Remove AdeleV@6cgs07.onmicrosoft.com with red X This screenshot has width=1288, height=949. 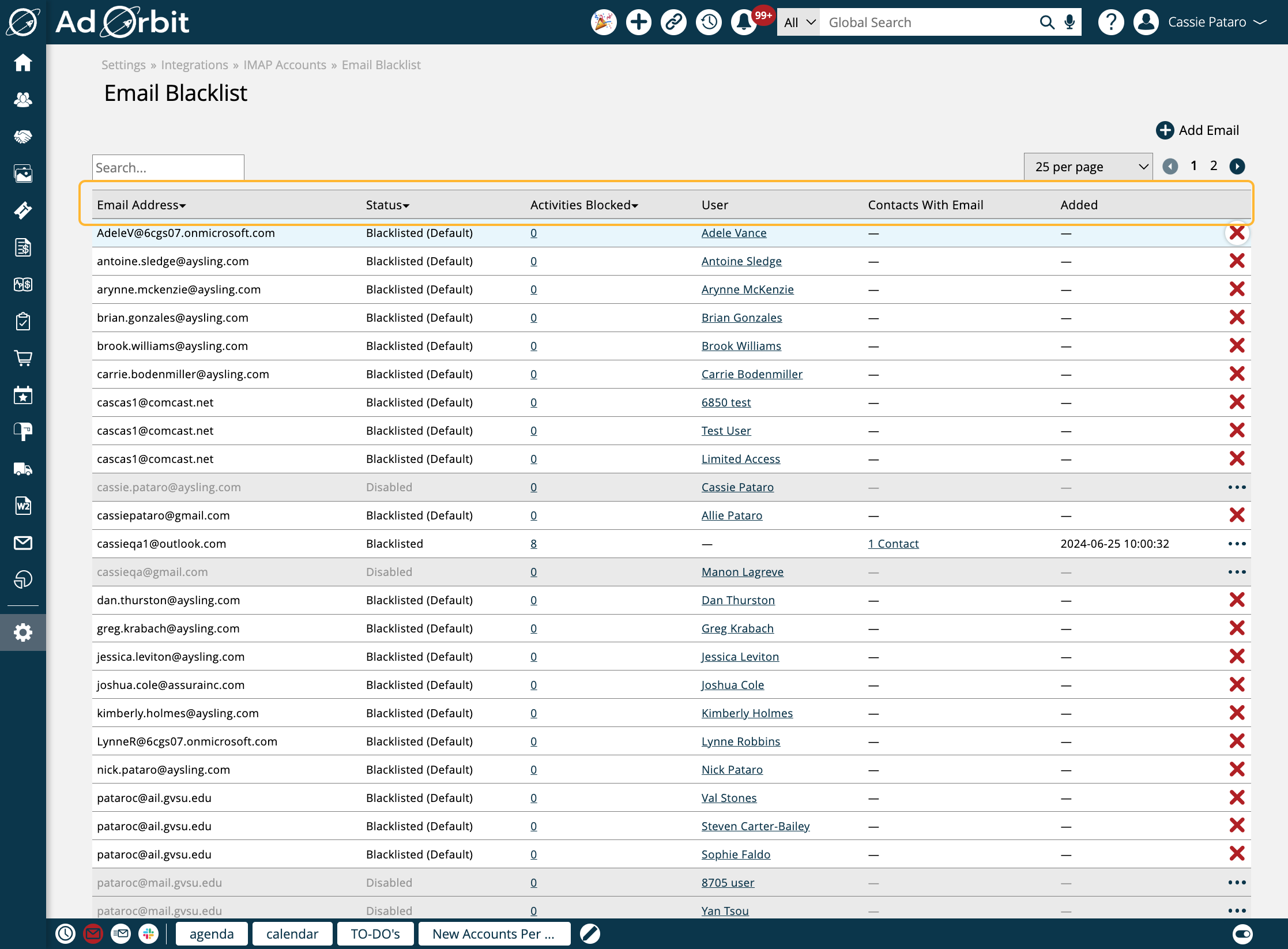1237,233
